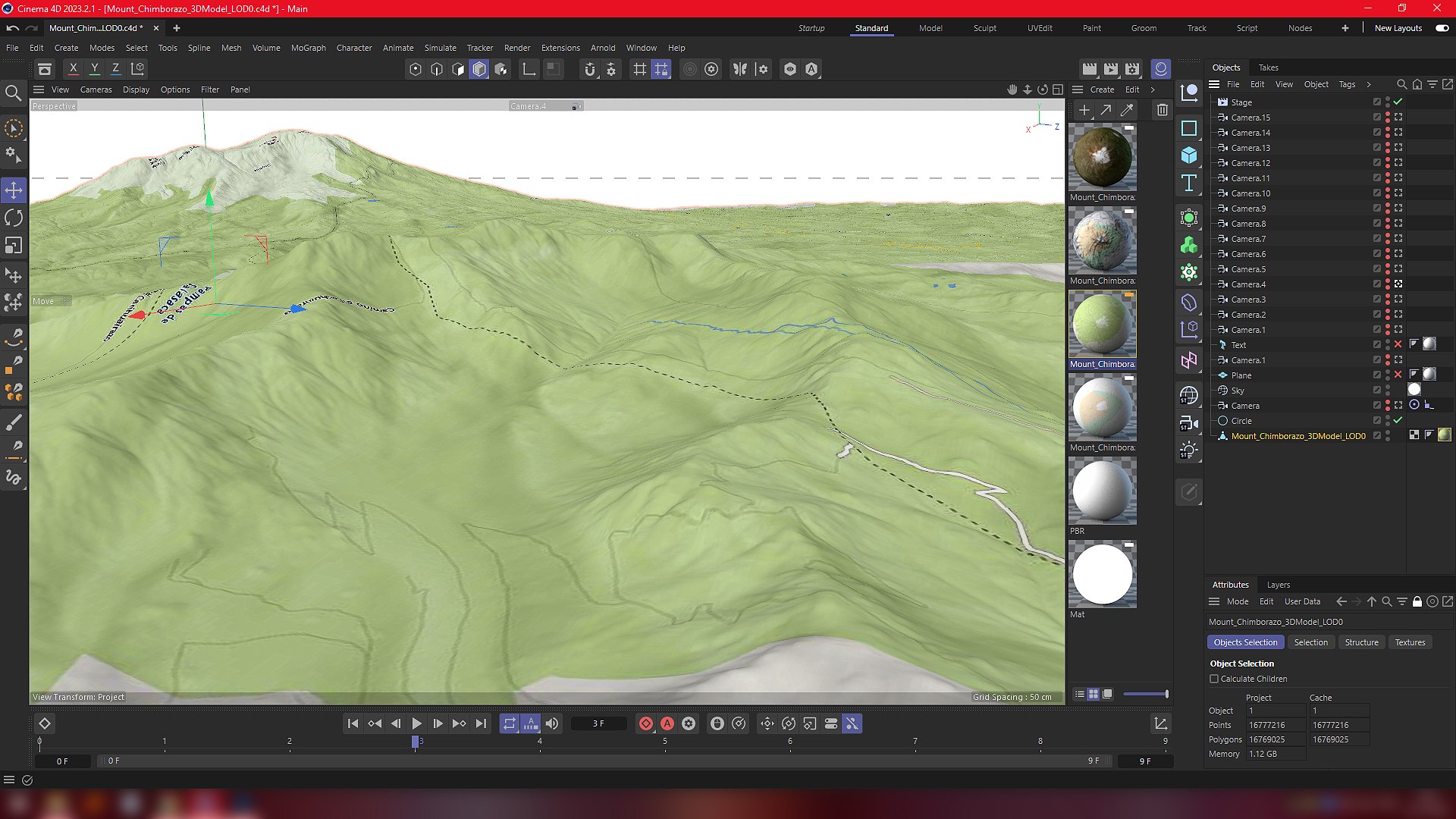Viewport: 1456px width, 819px height.
Task: Click the delete material trash icon
Action: [1163, 110]
